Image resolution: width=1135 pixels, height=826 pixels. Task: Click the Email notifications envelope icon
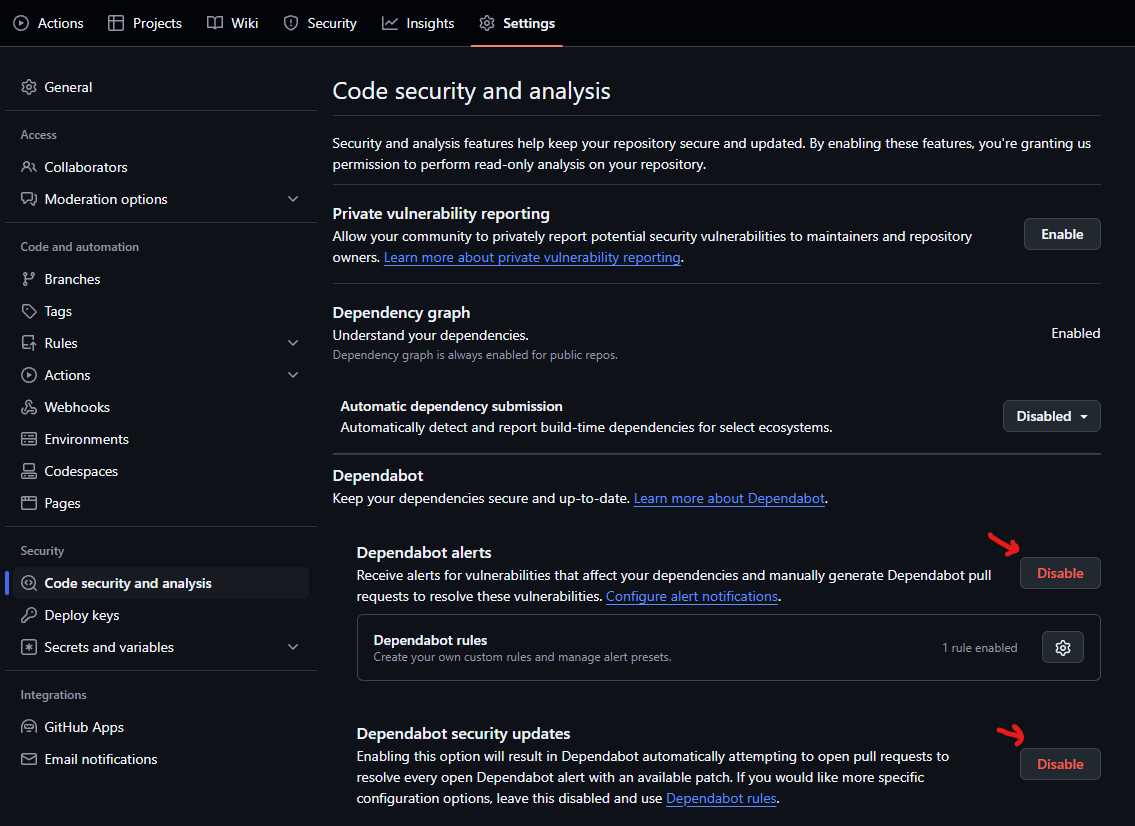pos(29,759)
